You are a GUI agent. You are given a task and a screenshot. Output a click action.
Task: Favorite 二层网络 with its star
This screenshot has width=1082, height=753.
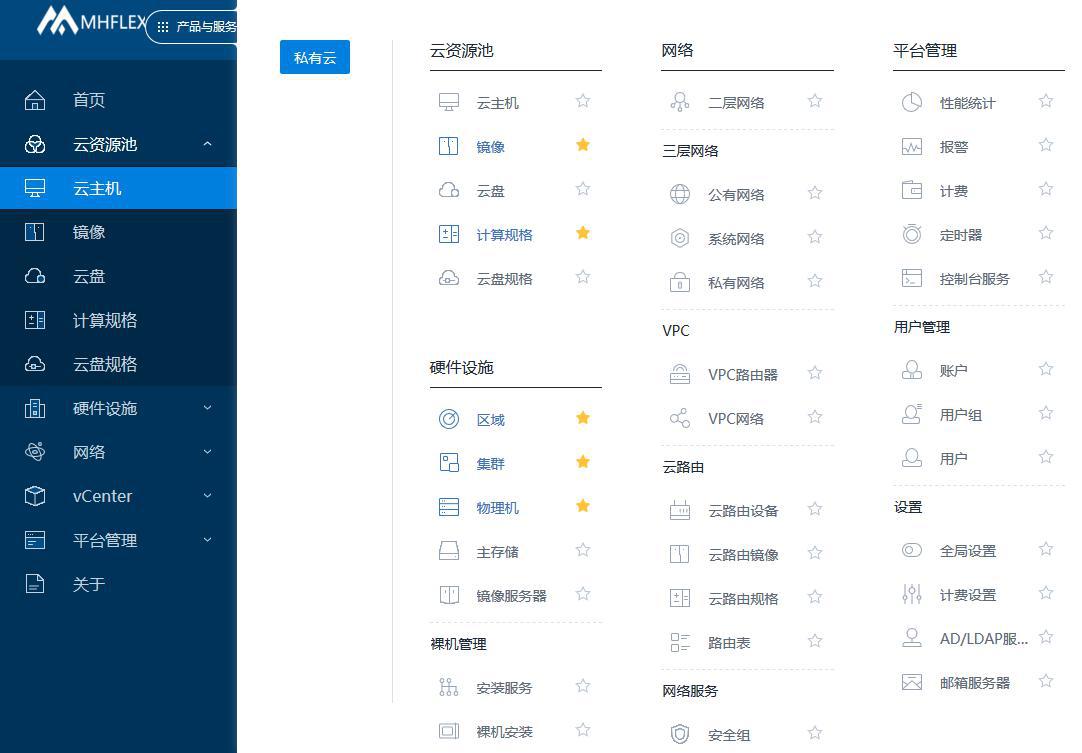pyautogui.click(x=815, y=101)
